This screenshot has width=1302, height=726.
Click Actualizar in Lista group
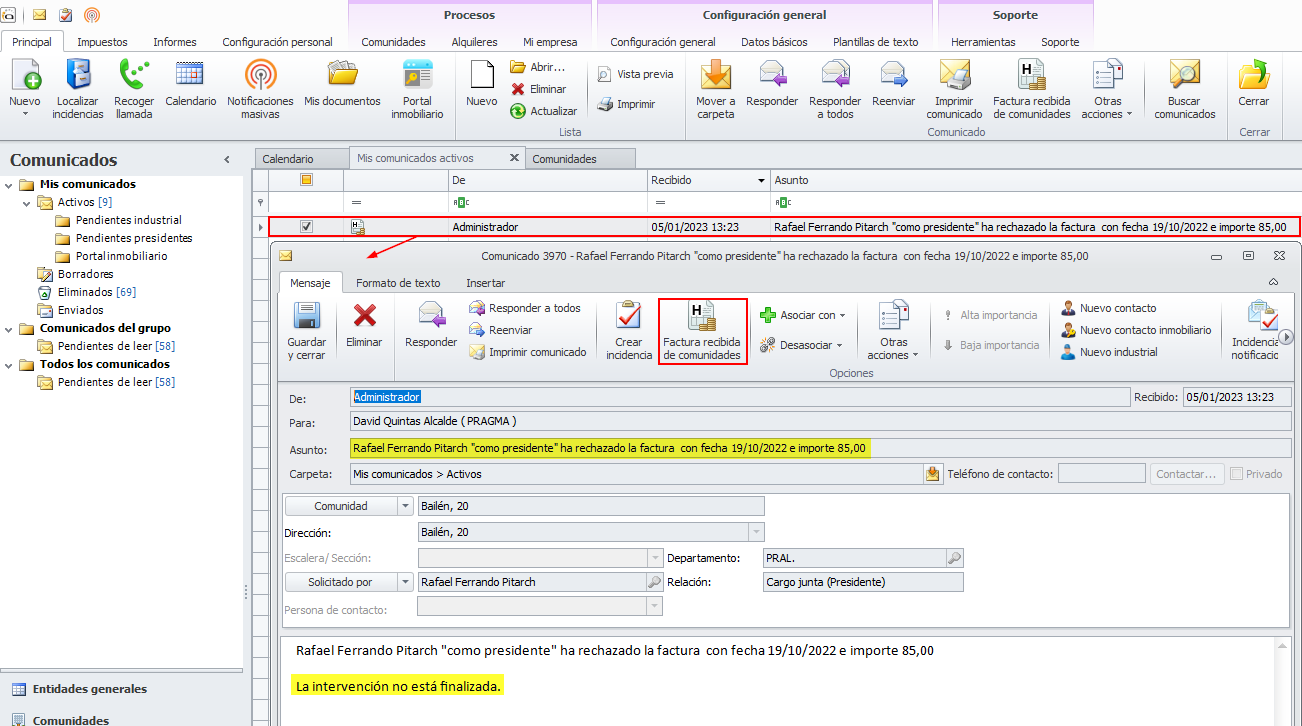click(x=543, y=111)
